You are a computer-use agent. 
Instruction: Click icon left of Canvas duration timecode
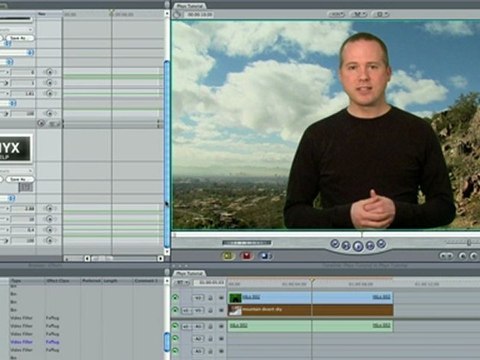pyautogui.click(x=177, y=14)
